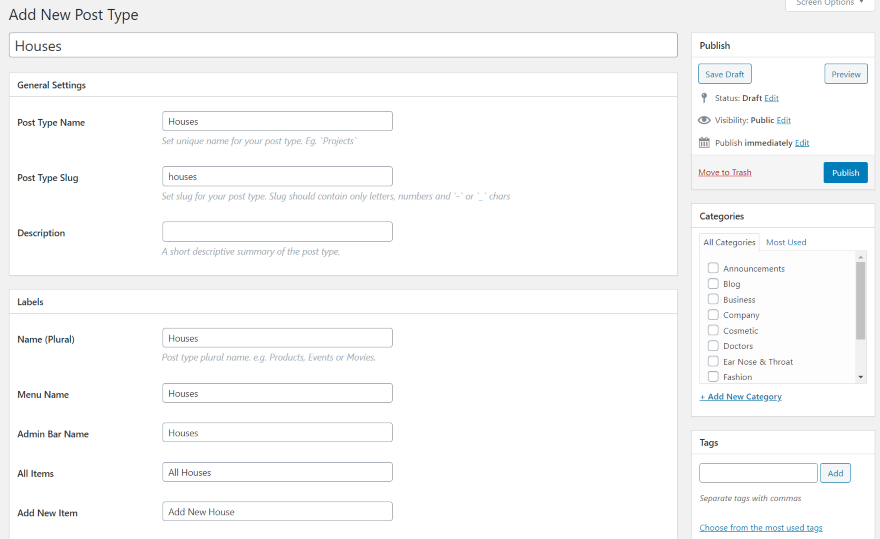Select the All Categories tab
Screen dimensions: 880x539
pyautogui.click(x=729, y=242)
